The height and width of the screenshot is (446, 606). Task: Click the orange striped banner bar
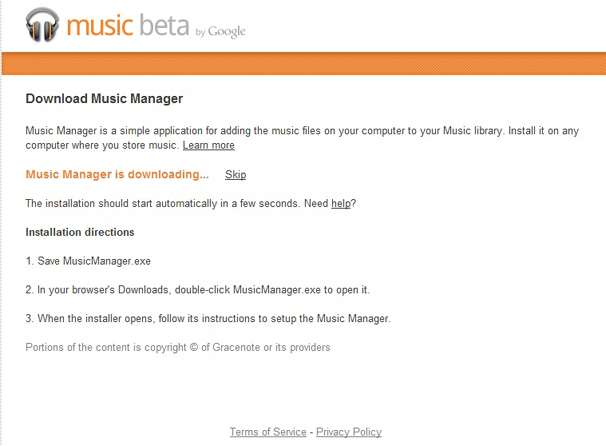click(x=304, y=63)
